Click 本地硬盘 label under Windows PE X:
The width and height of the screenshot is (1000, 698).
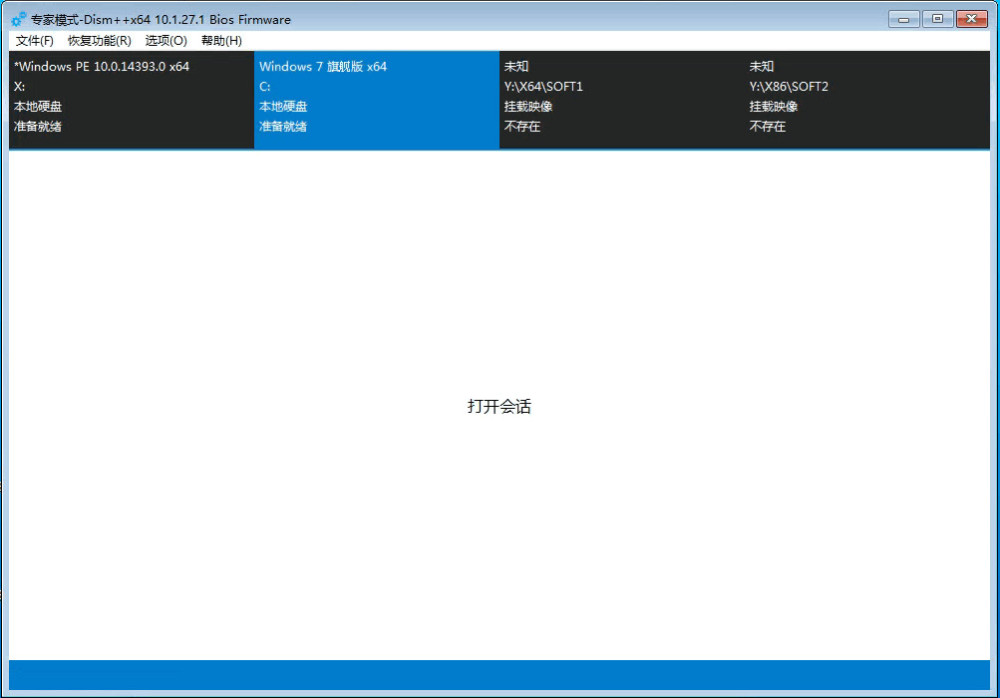point(38,107)
